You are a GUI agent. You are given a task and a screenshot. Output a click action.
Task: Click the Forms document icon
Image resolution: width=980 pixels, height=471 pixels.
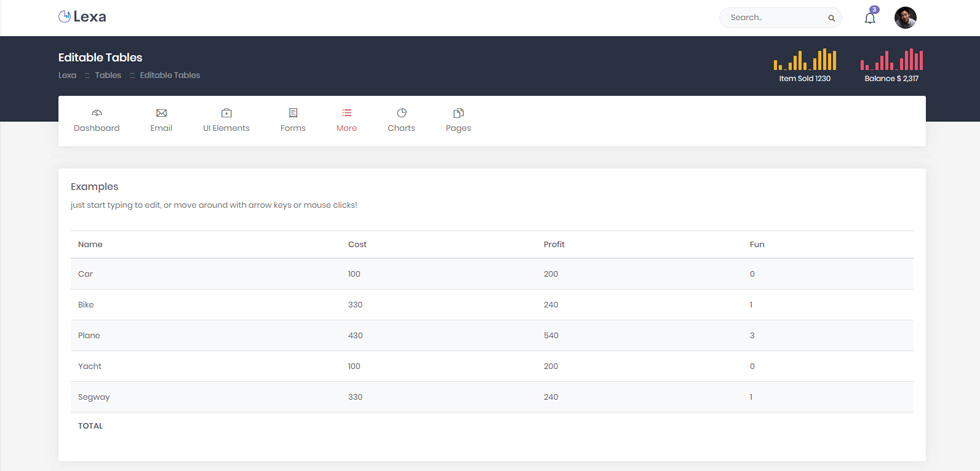click(x=293, y=113)
